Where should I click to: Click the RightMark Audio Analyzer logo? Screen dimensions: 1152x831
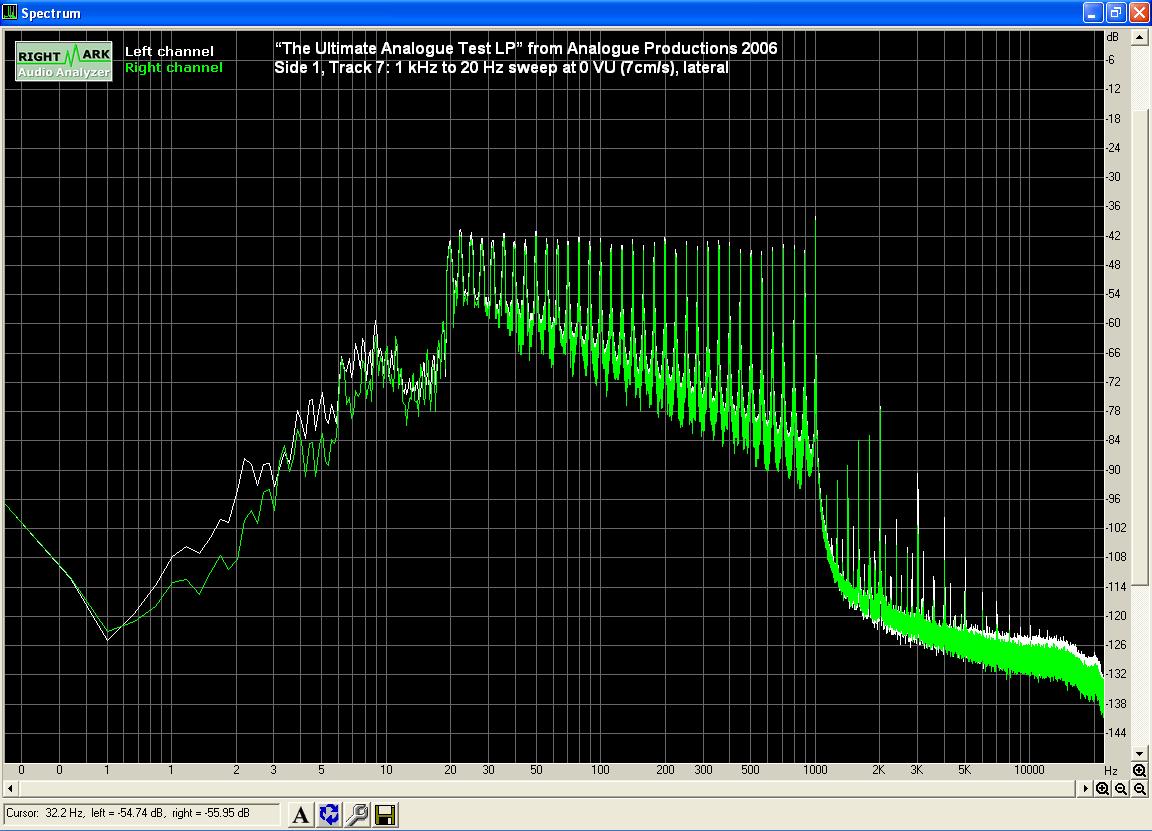pyautogui.click(x=64, y=61)
